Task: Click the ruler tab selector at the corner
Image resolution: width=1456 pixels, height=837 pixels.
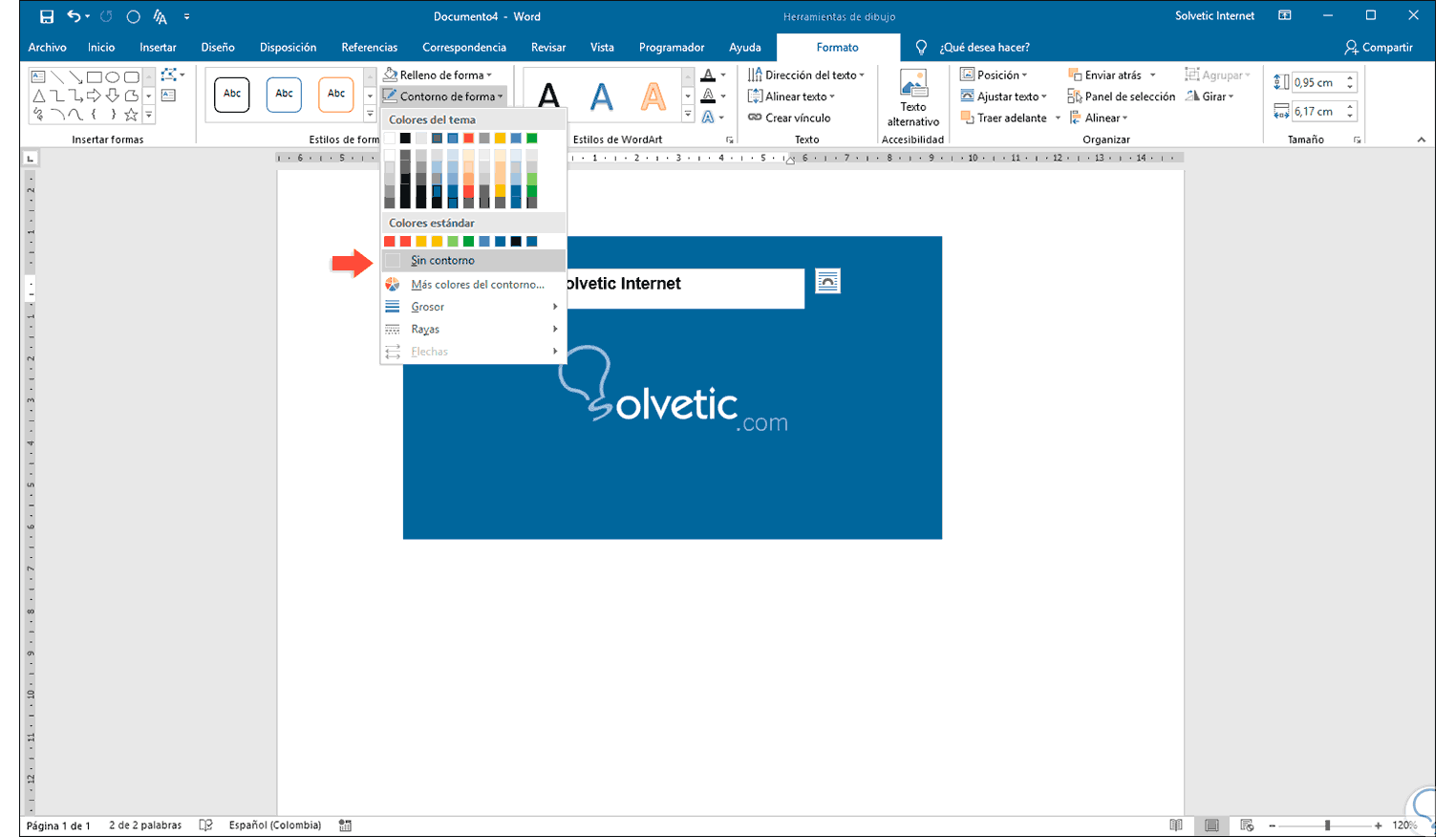Action: point(31,158)
